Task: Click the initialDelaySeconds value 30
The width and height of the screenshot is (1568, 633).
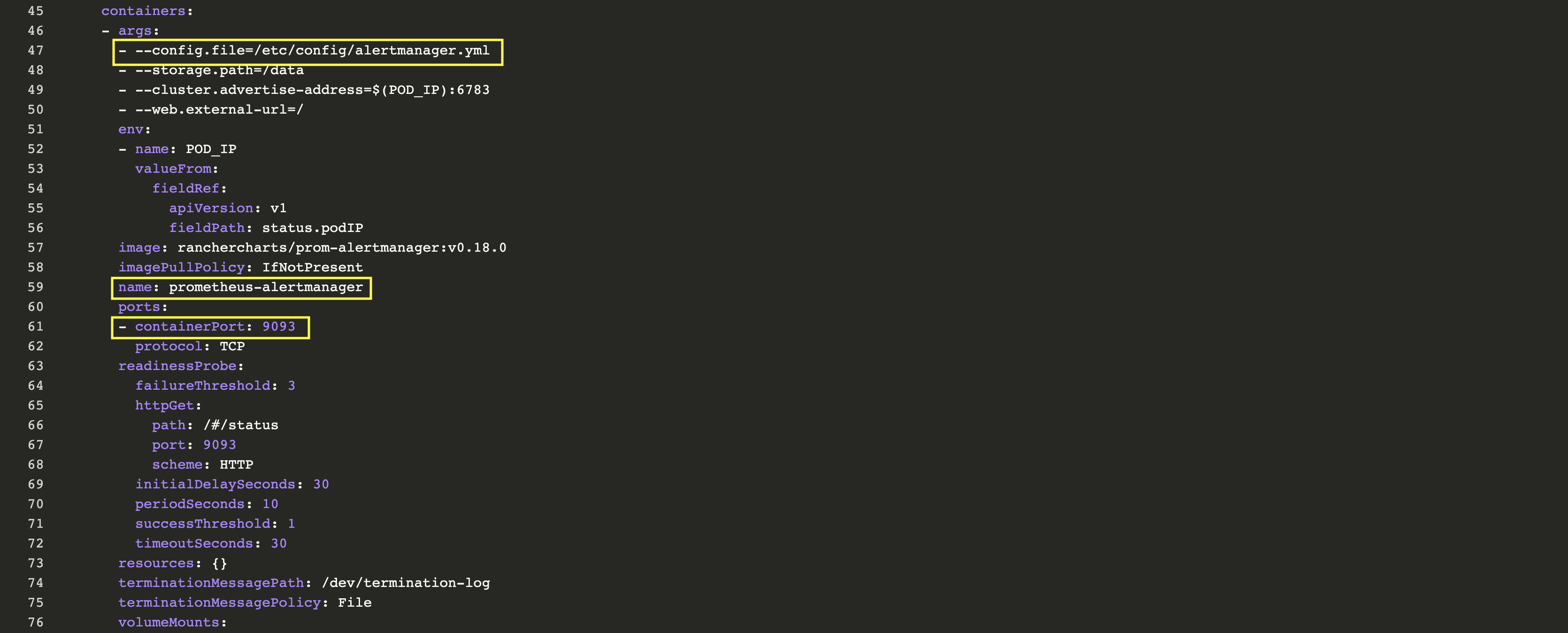Action: [x=321, y=485]
